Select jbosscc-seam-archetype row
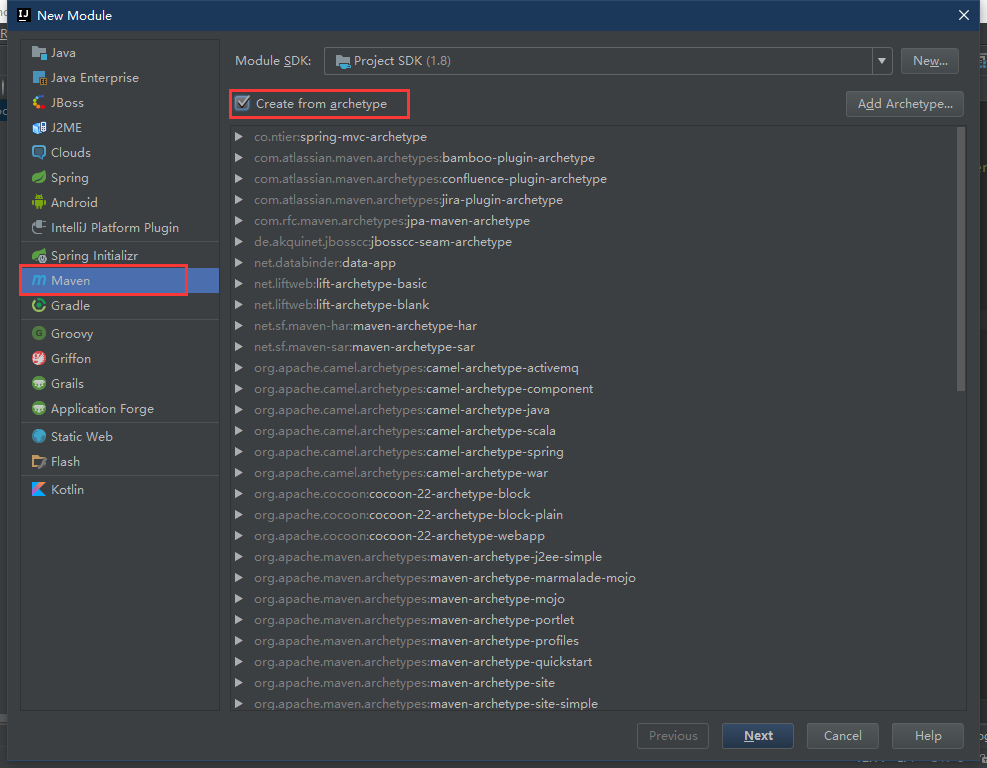The height and width of the screenshot is (768, 987). (594, 242)
